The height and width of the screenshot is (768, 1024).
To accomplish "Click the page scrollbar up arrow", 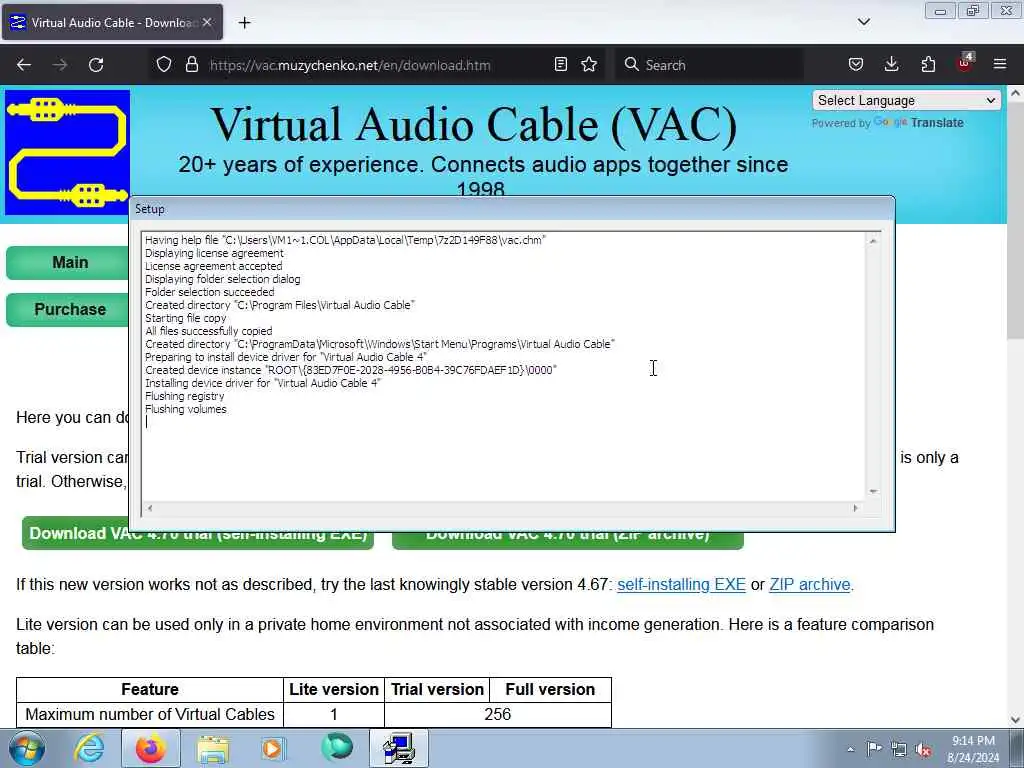I will click(1015, 93).
